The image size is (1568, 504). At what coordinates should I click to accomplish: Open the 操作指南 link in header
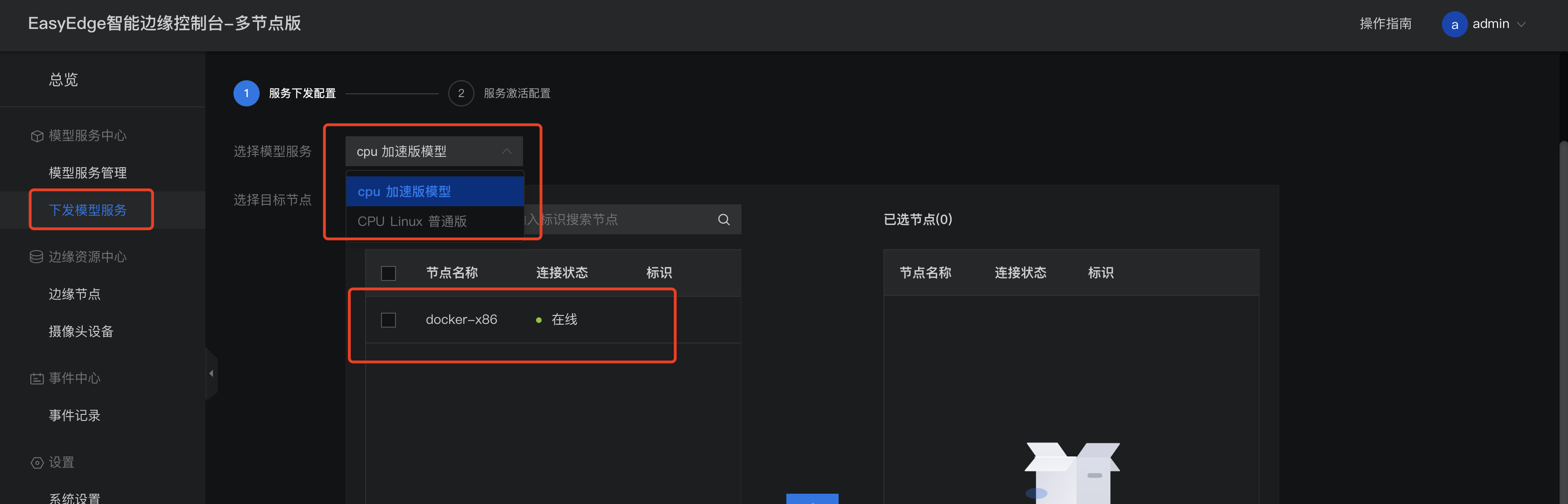pos(1385,24)
